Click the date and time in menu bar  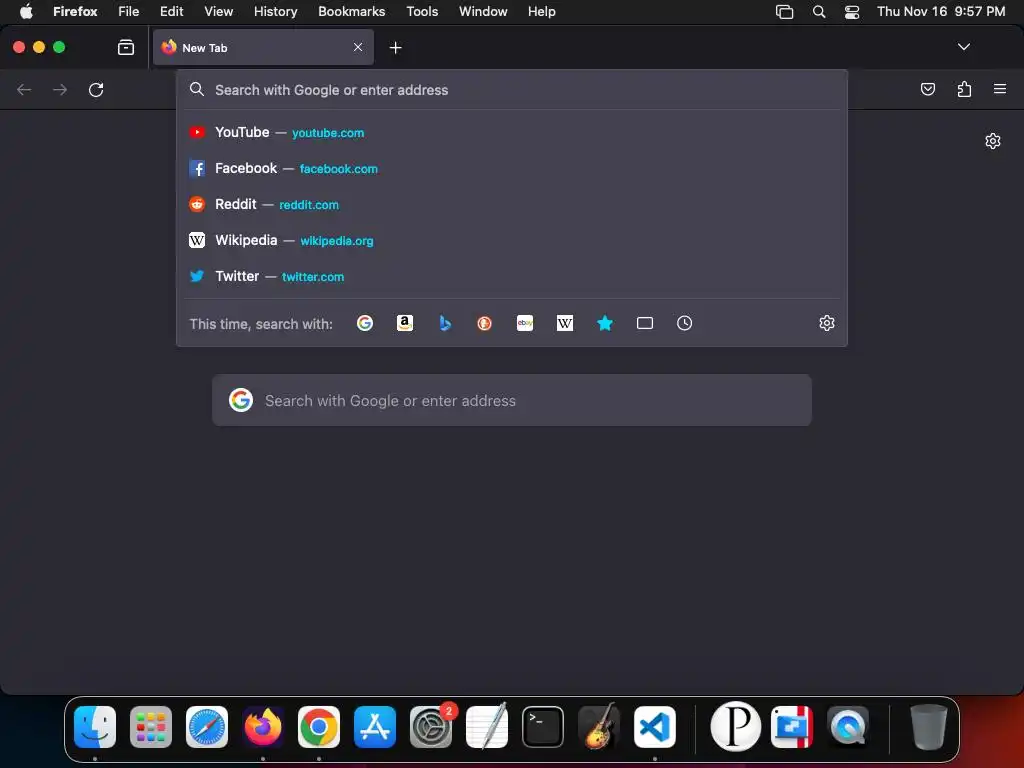(x=941, y=11)
